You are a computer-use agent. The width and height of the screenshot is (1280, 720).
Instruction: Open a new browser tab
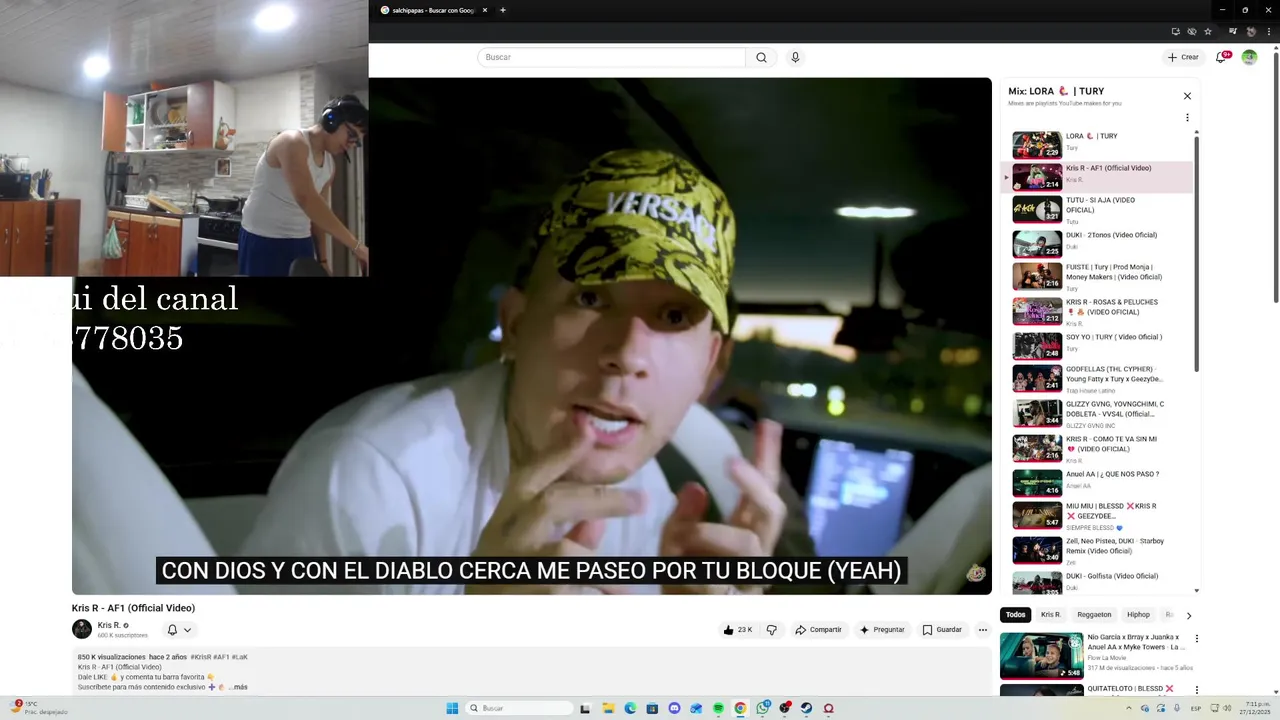pos(502,10)
